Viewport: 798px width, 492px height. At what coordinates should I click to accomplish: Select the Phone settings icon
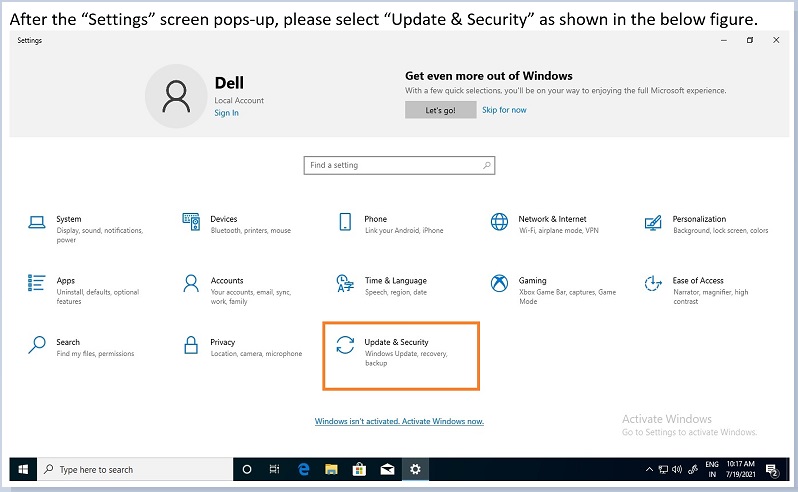[345, 222]
